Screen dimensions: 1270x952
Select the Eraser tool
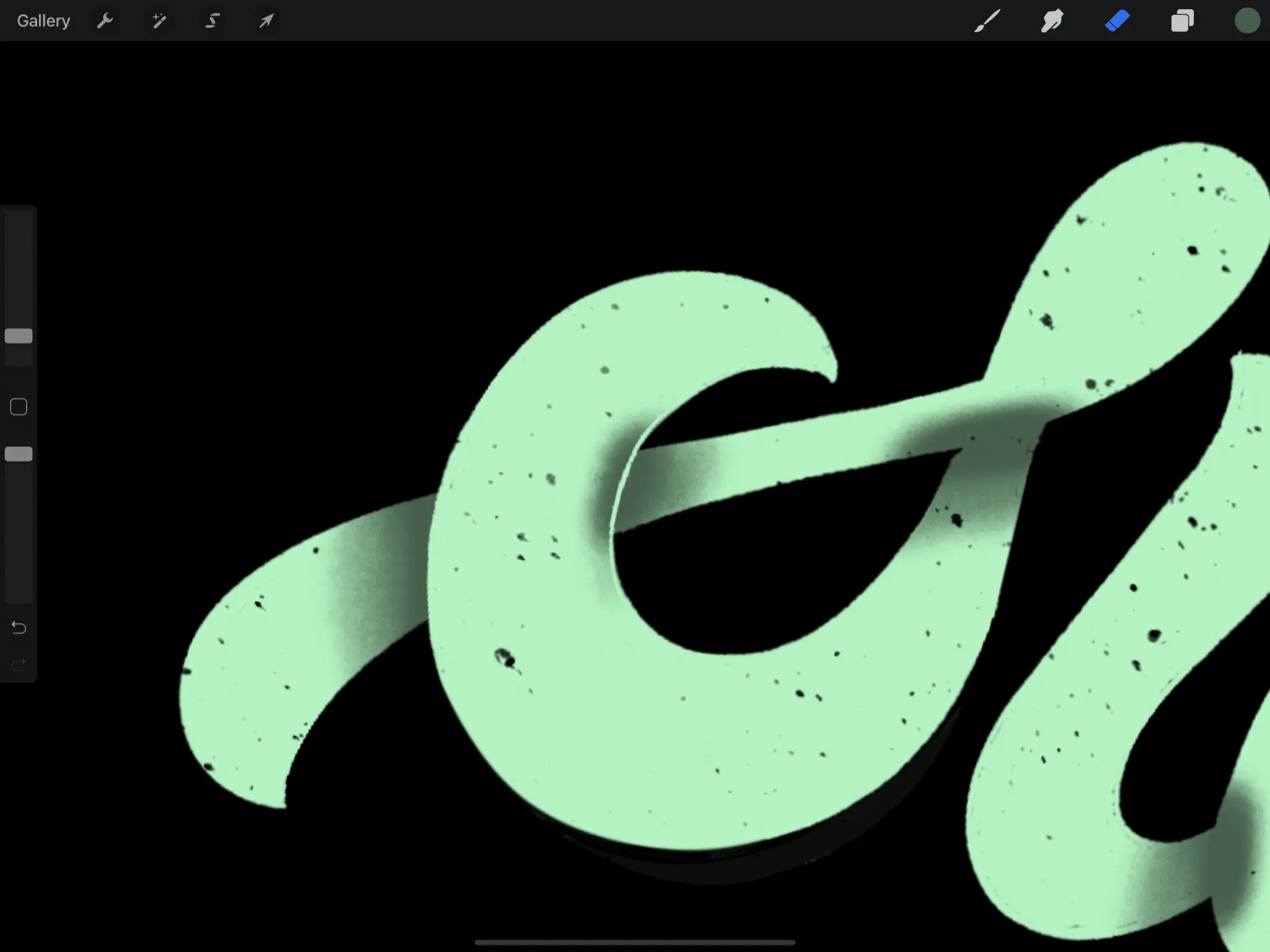[x=1117, y=21]
